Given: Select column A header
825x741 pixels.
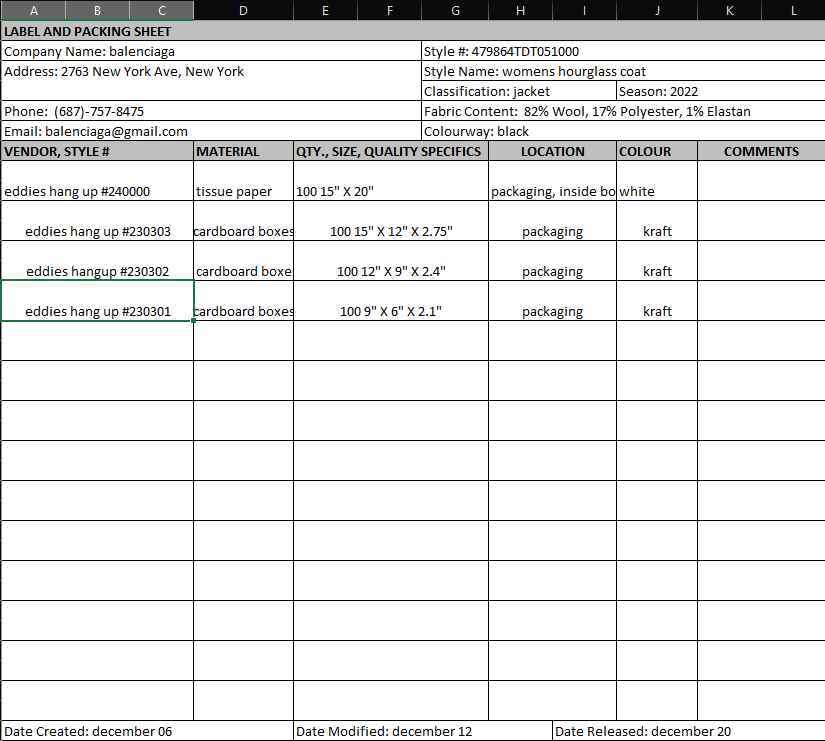Looking at the screenshot, I should point(33,10).
